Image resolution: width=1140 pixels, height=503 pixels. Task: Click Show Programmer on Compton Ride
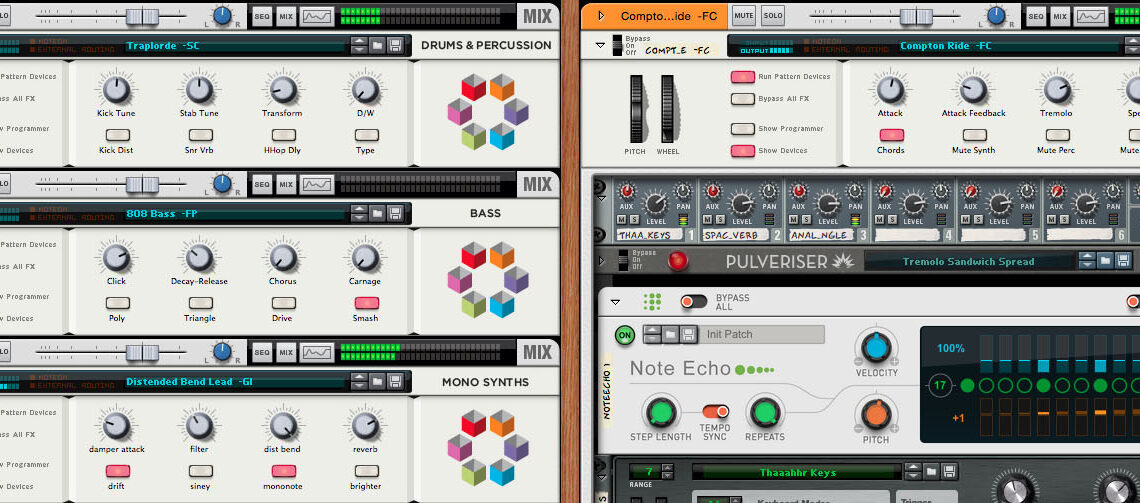(742, 129)
